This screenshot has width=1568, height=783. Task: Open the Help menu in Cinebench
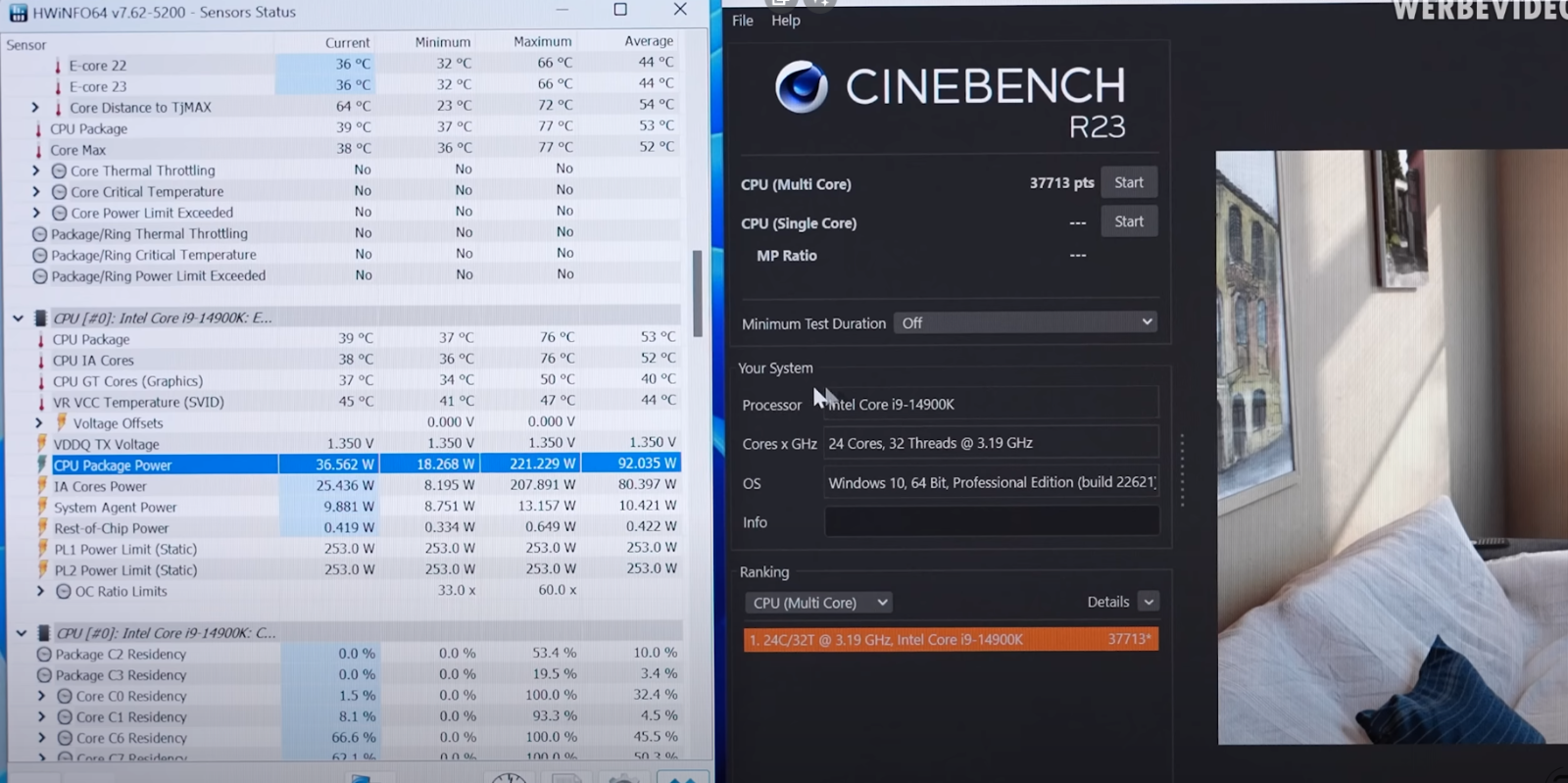pyautogui.click(x=786, y=21)
